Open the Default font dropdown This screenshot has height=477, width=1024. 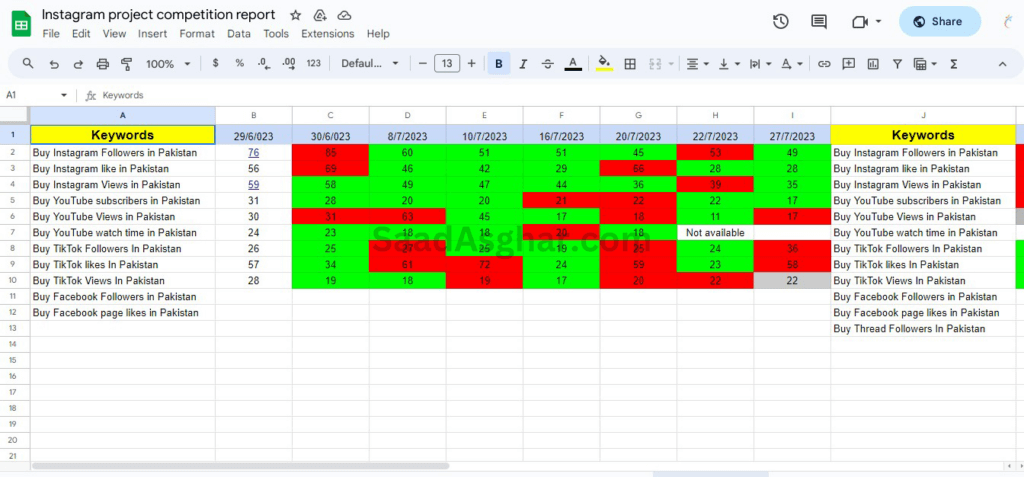(x=370, y=63)
